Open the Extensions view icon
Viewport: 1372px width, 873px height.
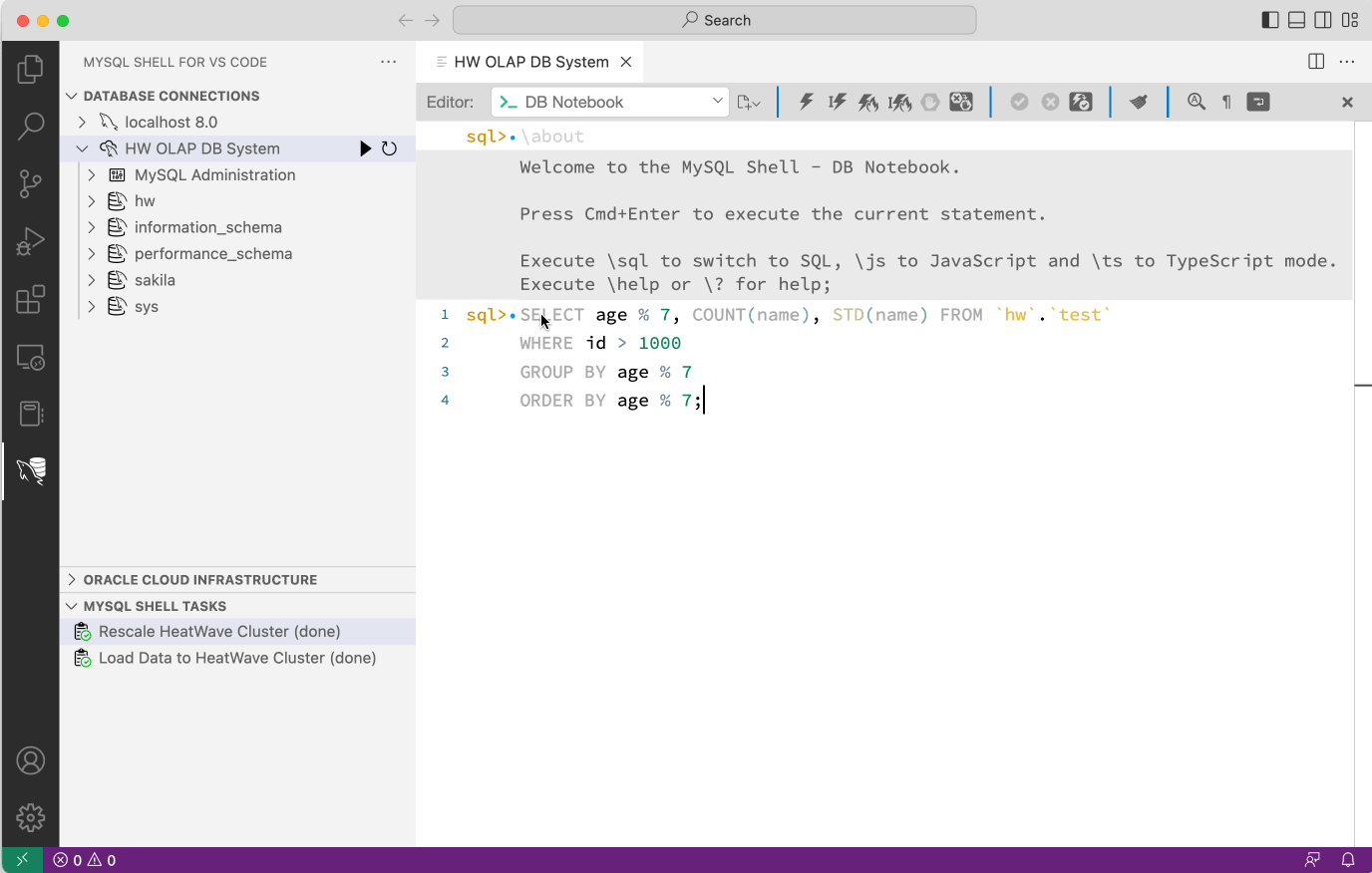[30, 298]
